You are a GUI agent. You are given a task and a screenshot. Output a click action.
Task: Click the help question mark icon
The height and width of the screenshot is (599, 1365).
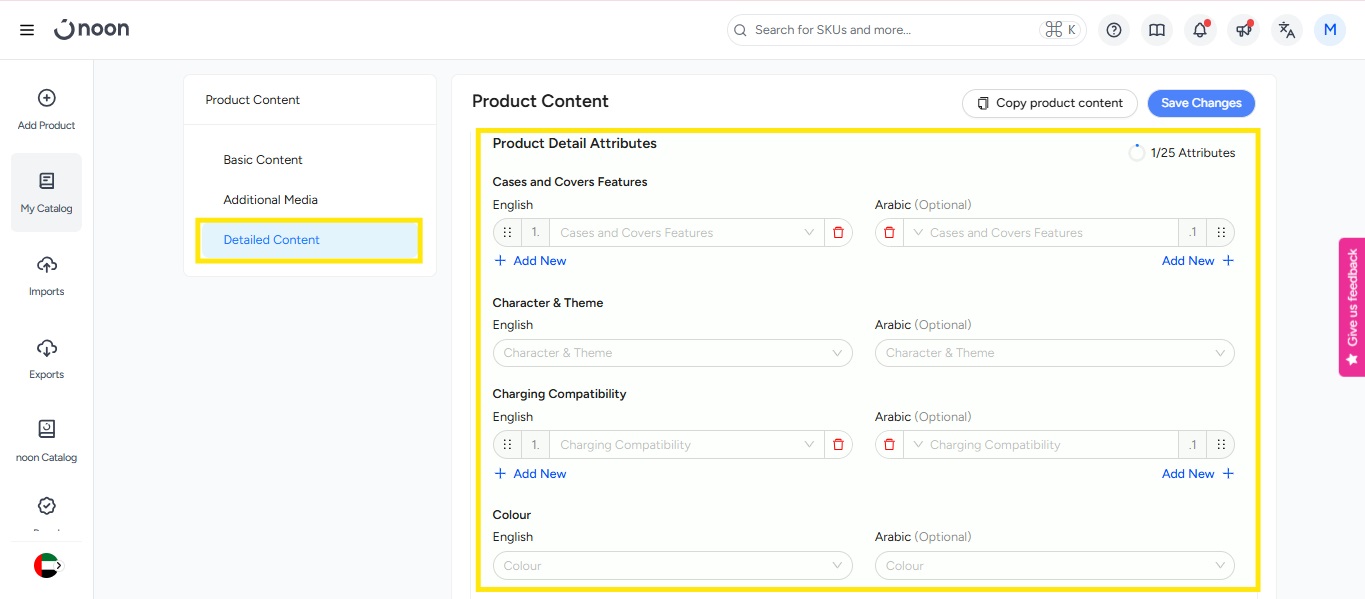tap(1114, 30)
